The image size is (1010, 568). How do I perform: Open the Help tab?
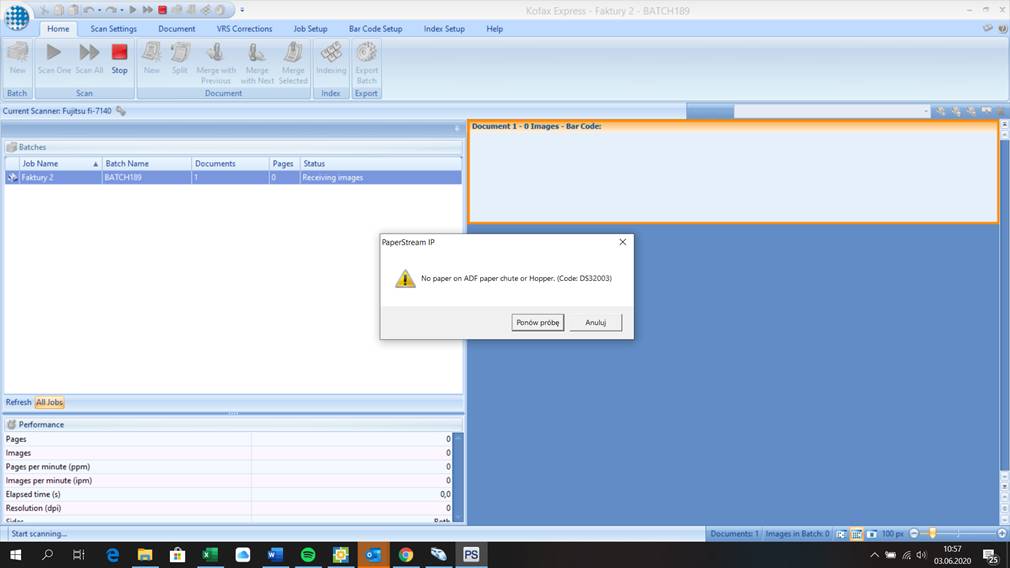tap(495, 29)
